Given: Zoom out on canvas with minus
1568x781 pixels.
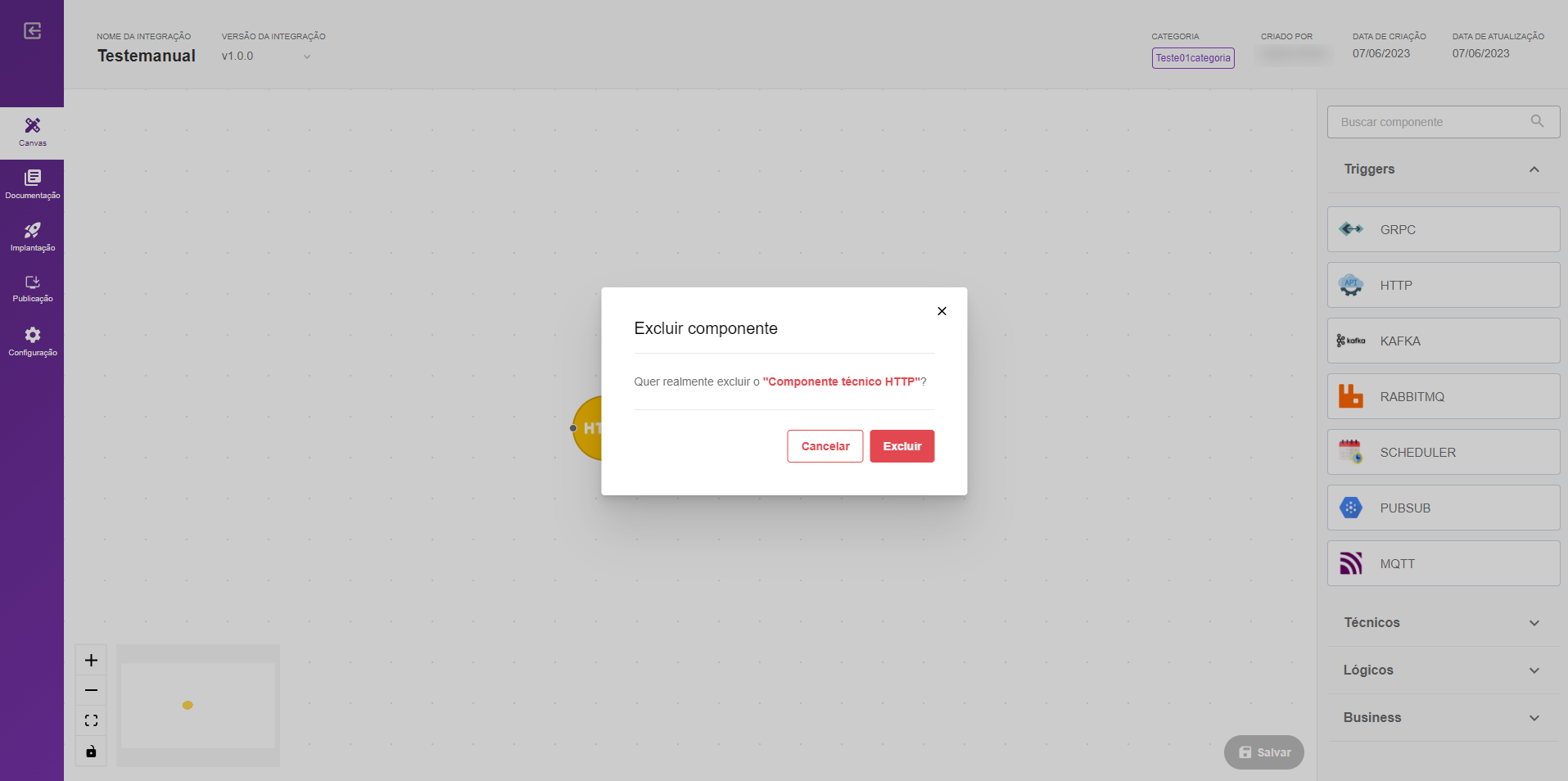Looking at the screenshot, I should 91,690.
